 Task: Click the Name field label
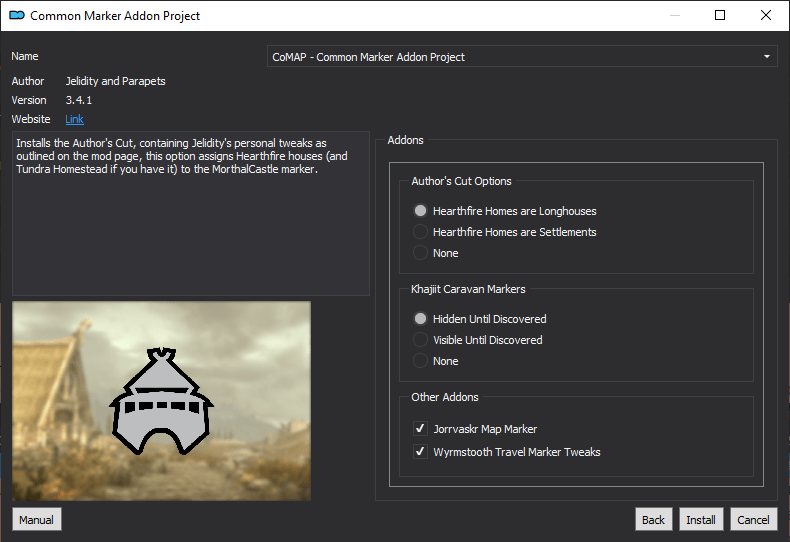coord(25,56)
